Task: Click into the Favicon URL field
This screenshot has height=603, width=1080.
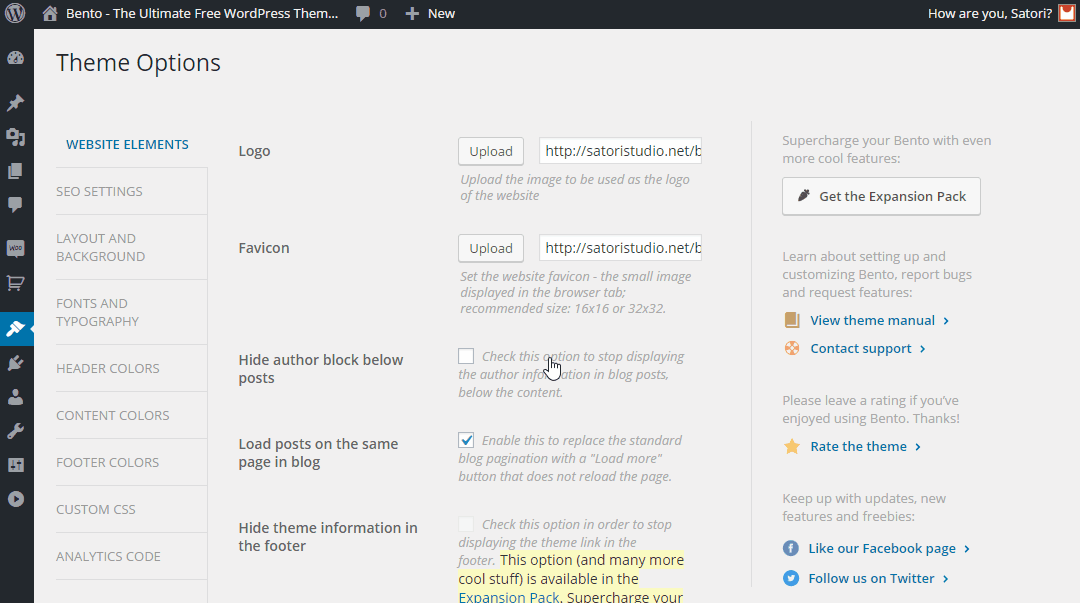Action: pos(620,248)
